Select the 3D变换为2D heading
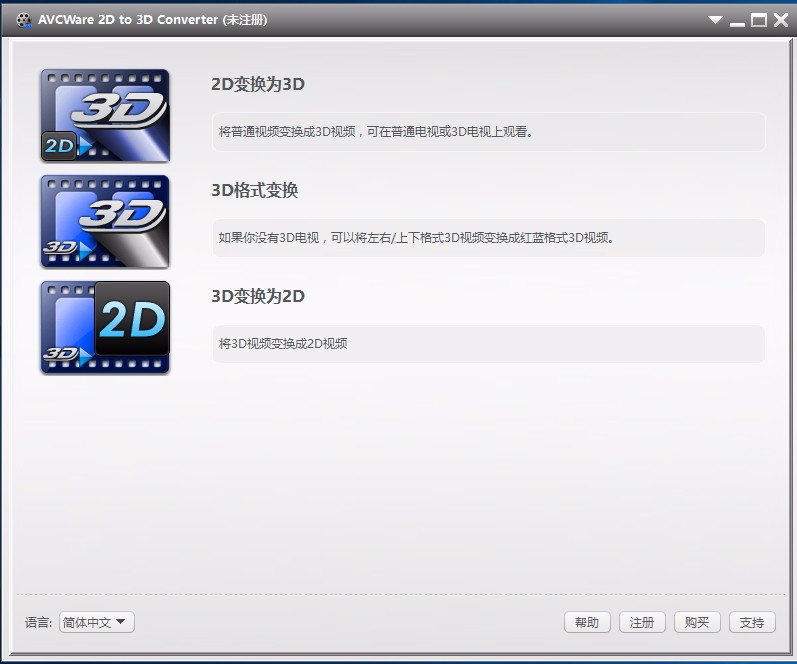797x664 pixels. pyautogui.click(x=258, y=296)
